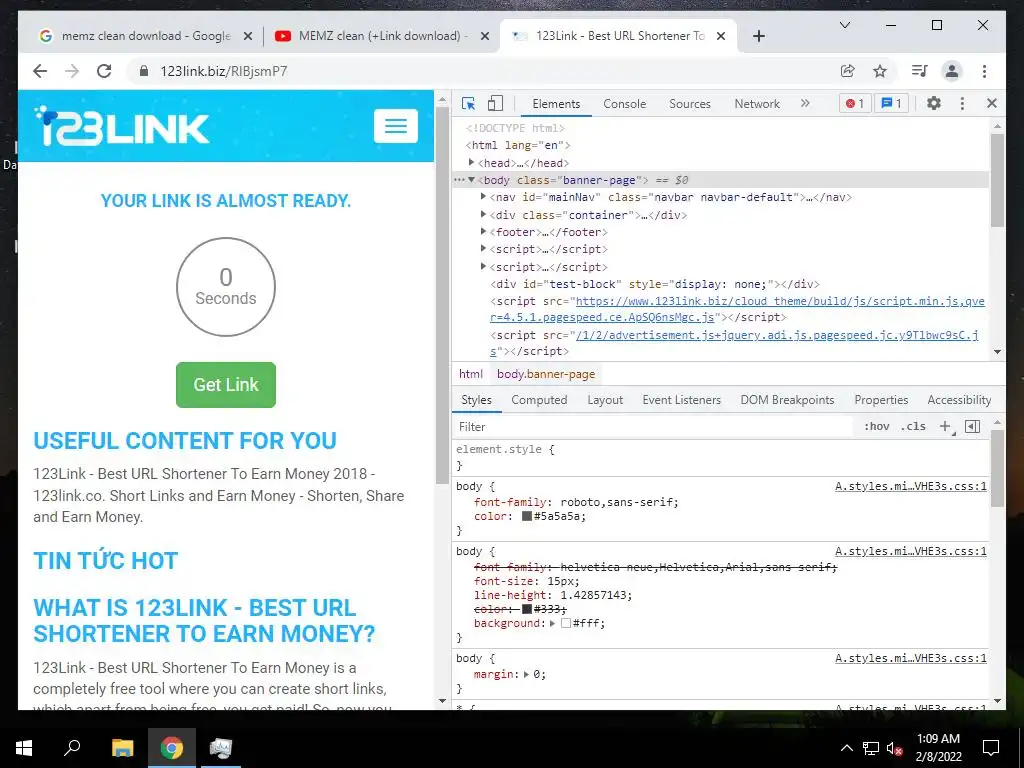Image resolution: width=1024 pixels, height=768 pixels.
Task: Expand the first script node
Action: 483,248
